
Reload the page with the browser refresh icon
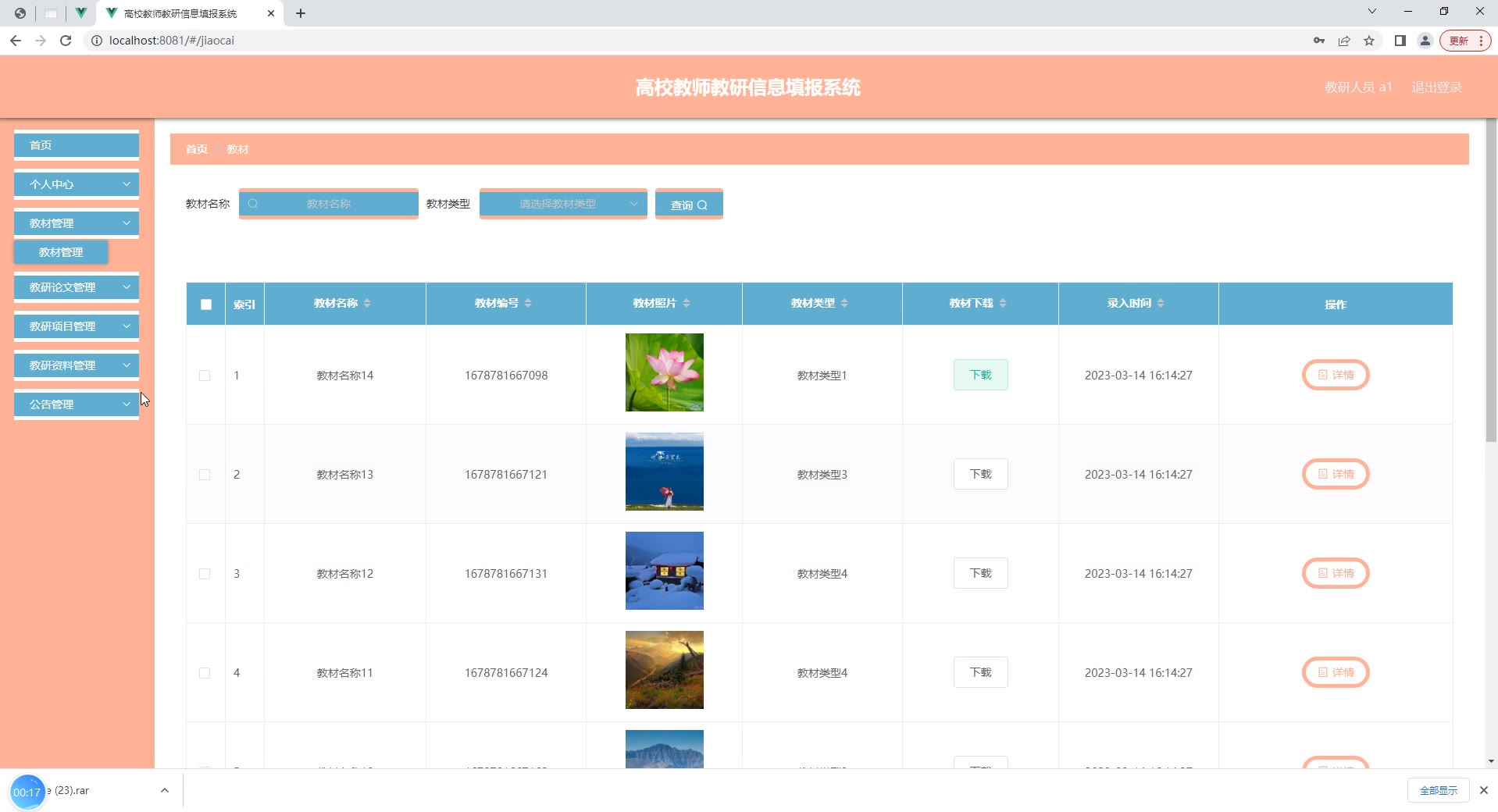pos(66,41)
